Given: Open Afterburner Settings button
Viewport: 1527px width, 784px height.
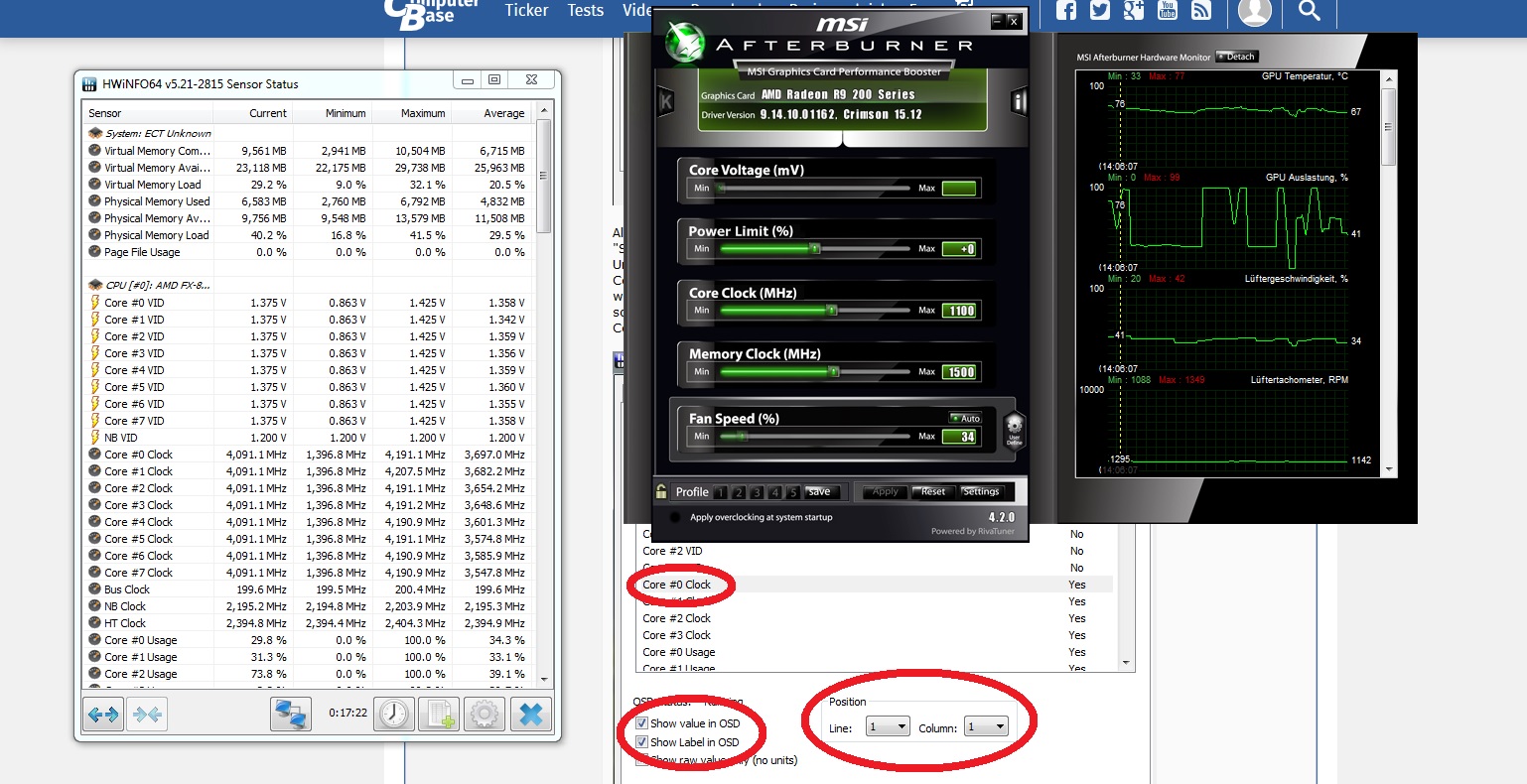Looking at the screenshot, I should pyautogui.click(x=981, y=492).
